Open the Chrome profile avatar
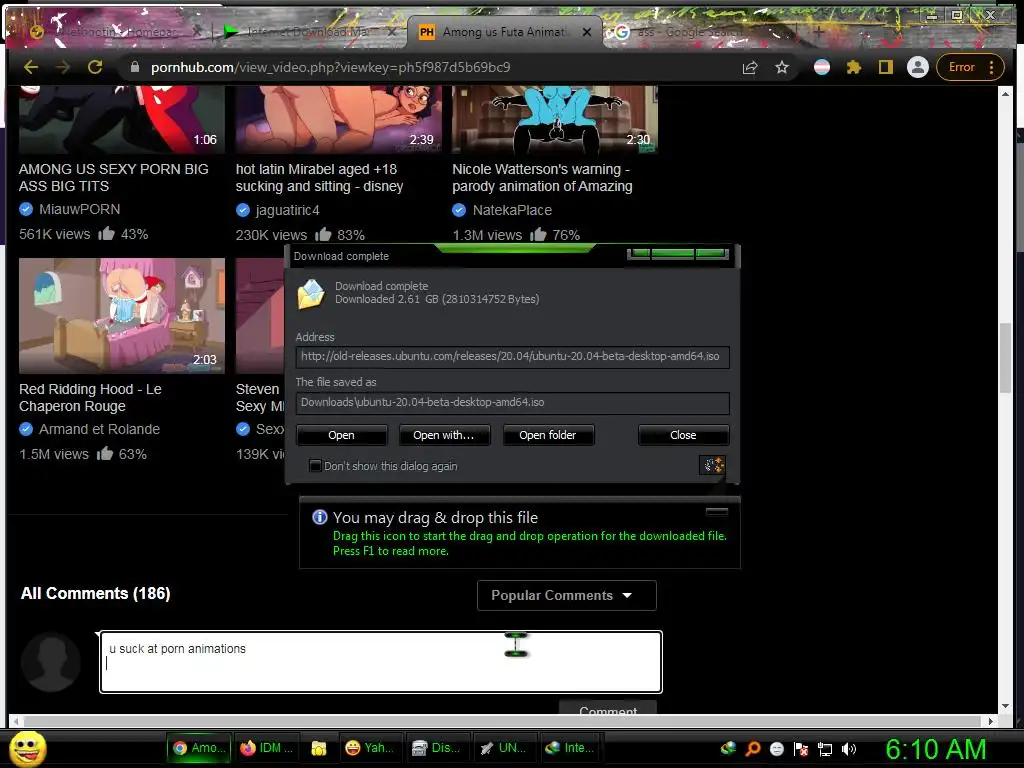 coord(918,67)
